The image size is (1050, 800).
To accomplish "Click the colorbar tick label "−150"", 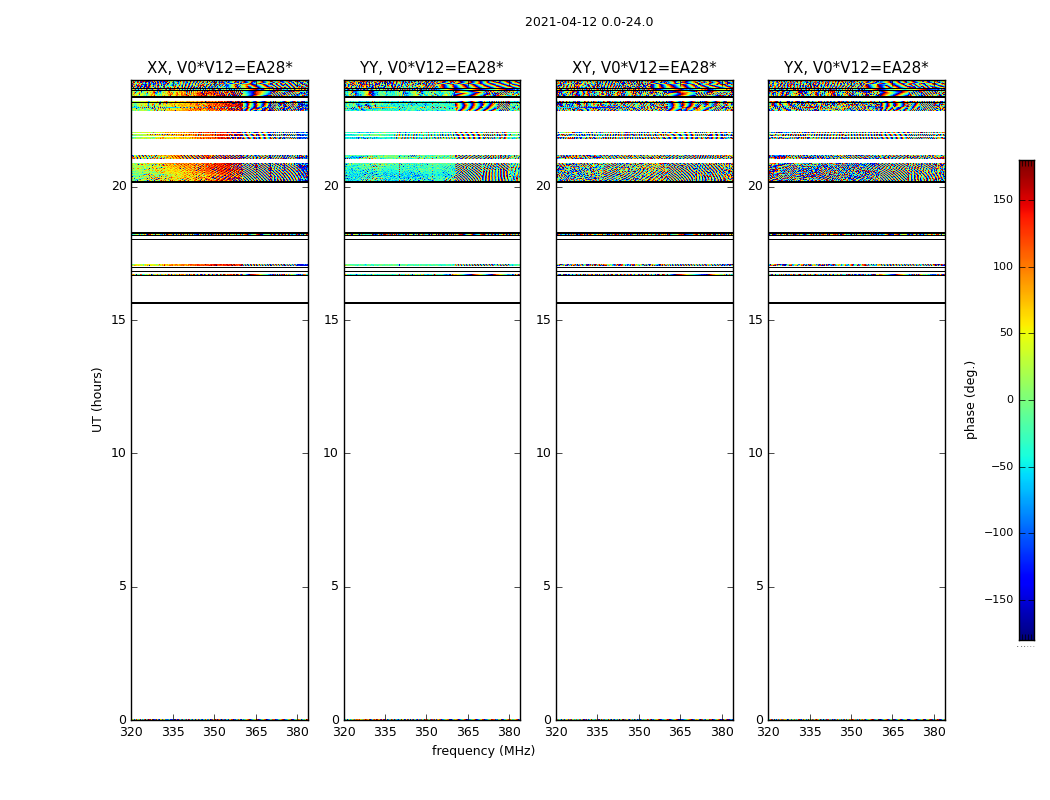I will 999,600.
